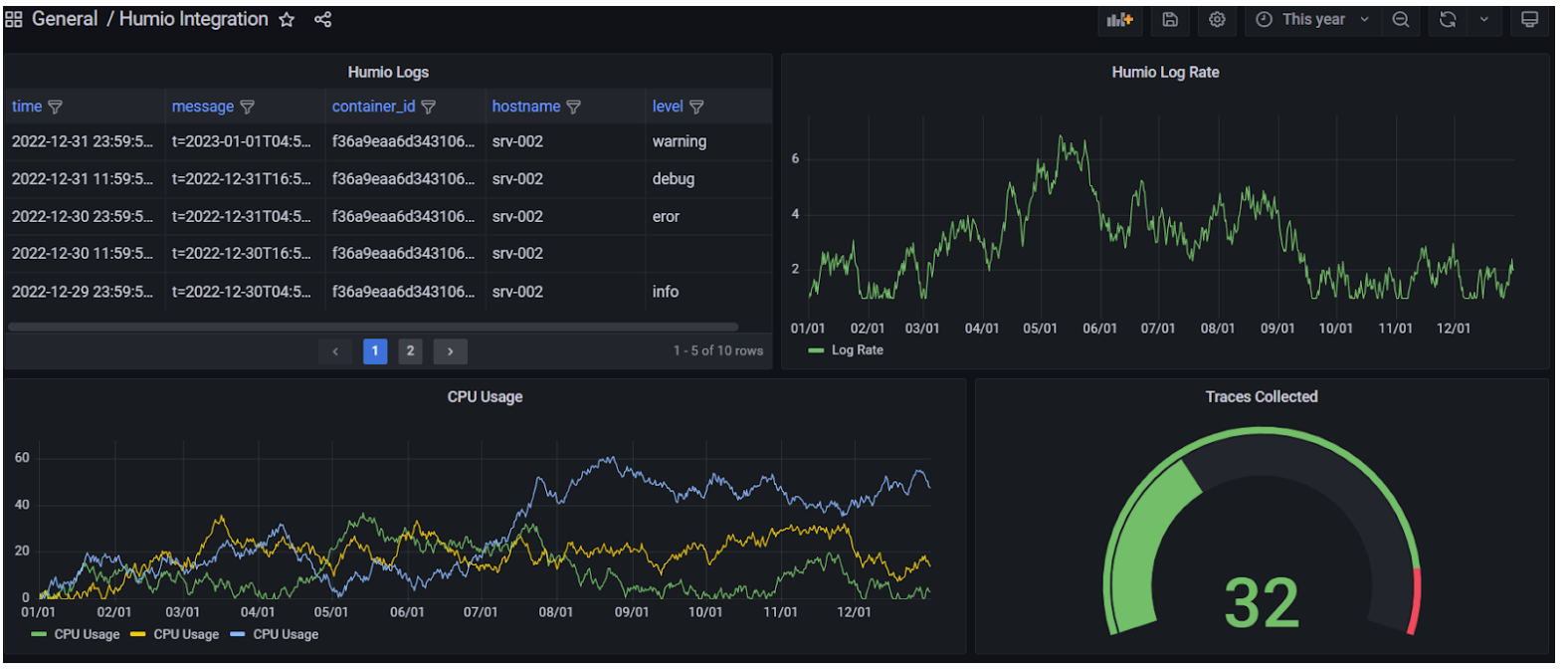Viewport: 1568px width, 669px height.
Task: Toggle the yellow CPU Usage legend
Action: [x=186, y=634]
